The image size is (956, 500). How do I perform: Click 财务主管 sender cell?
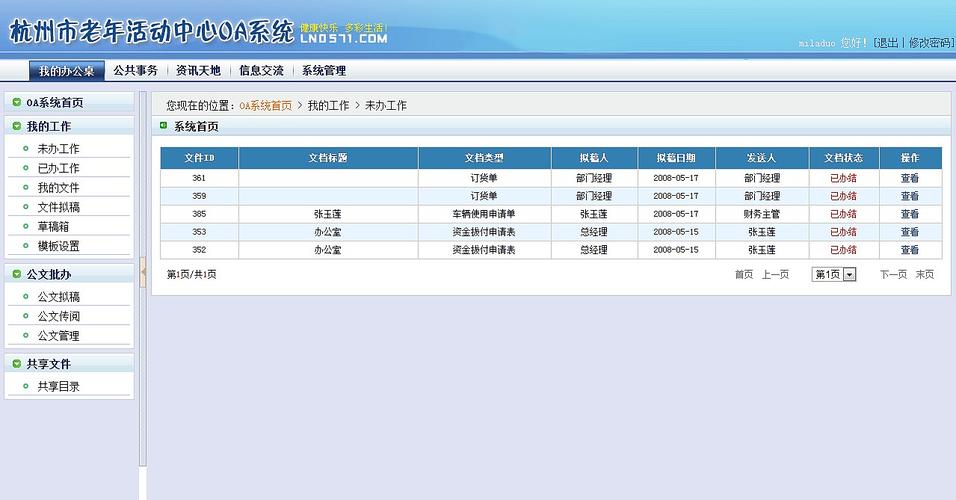point(762,214)
